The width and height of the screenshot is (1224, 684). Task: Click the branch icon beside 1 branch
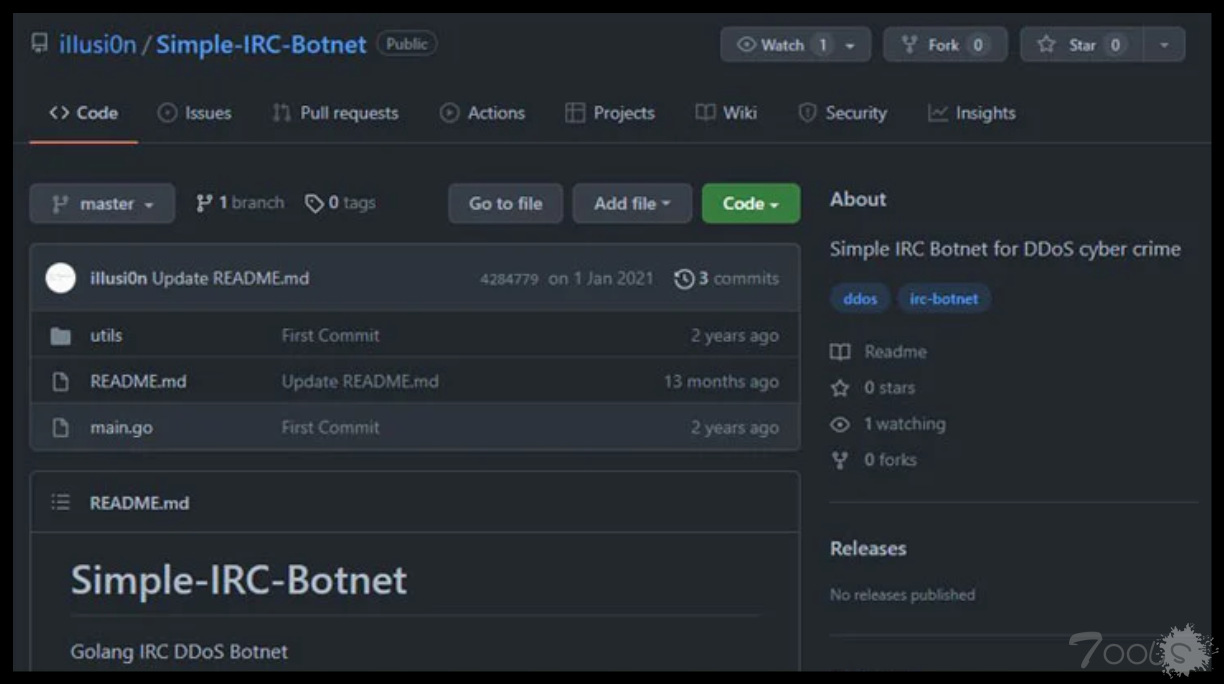pyautogui.click(x=204, y=203)
